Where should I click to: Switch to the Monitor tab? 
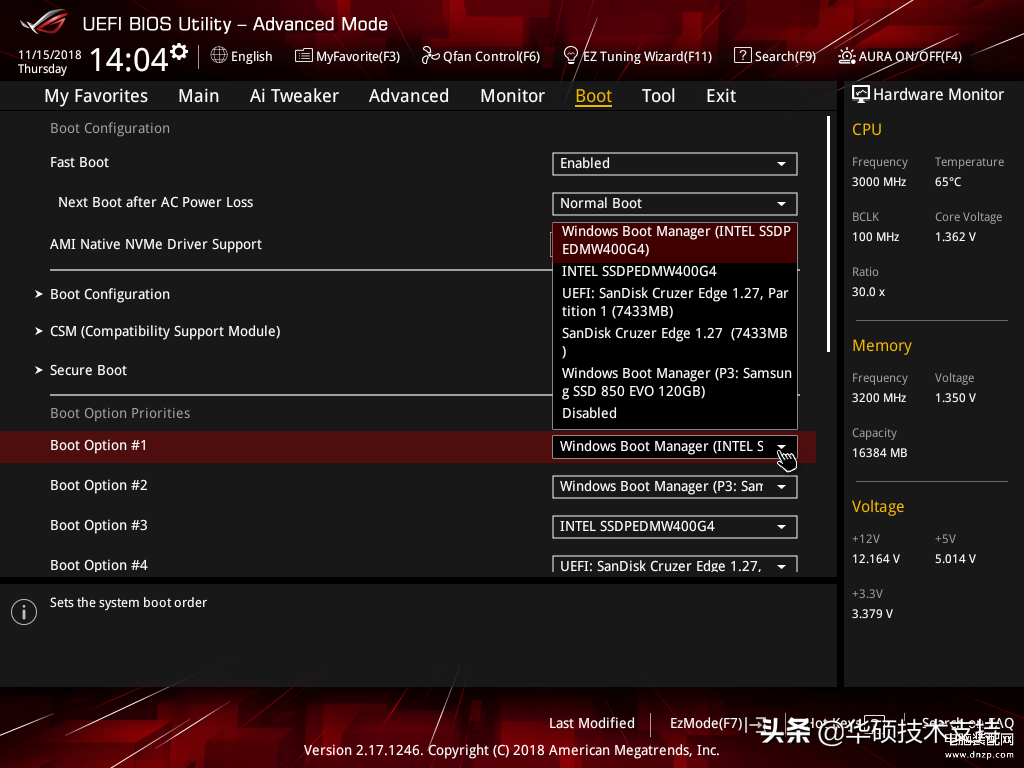pyautogui.click(x=513, y=96)
